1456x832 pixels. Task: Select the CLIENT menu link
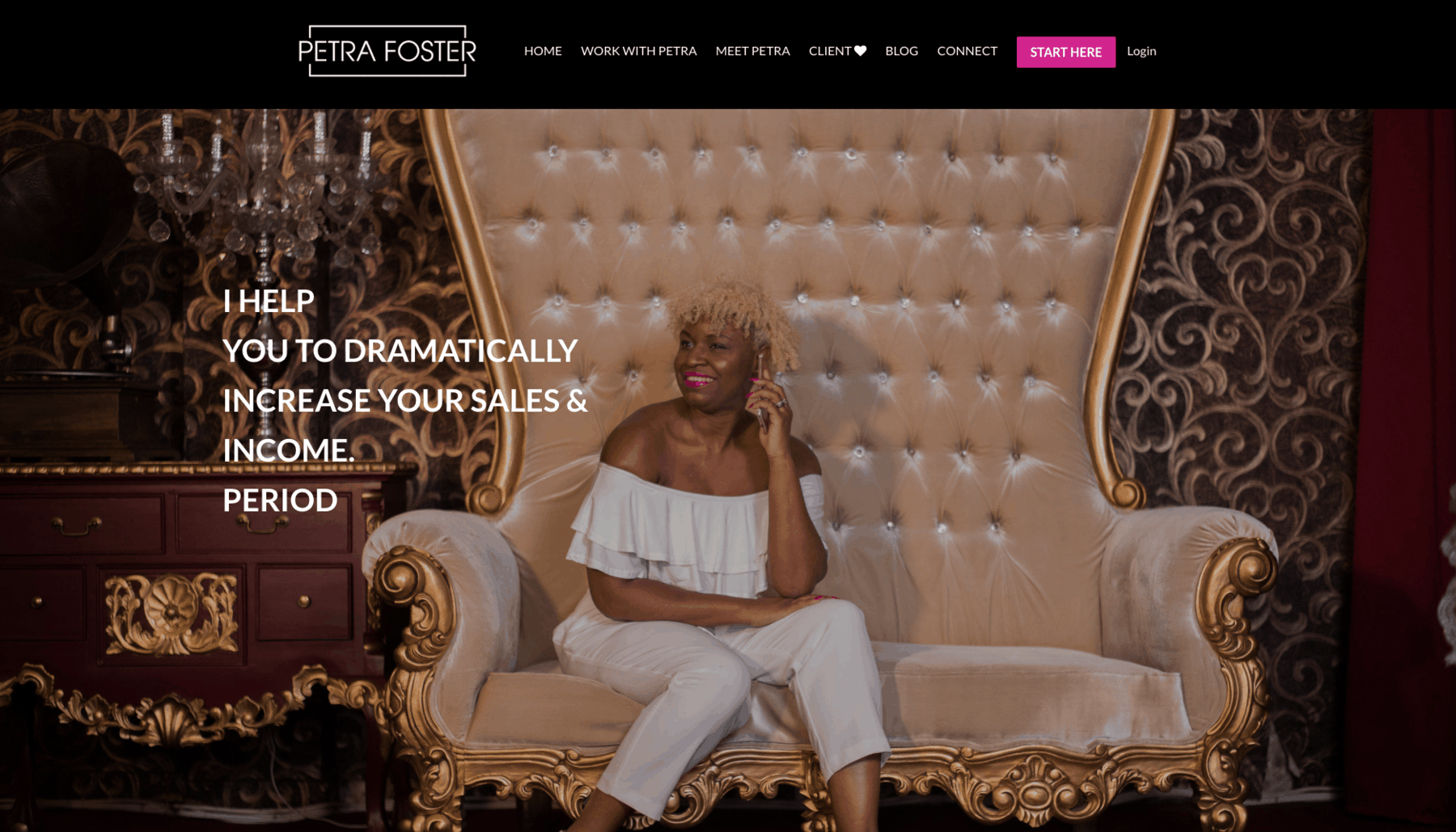pyautogui.click(x=831, y=51)
